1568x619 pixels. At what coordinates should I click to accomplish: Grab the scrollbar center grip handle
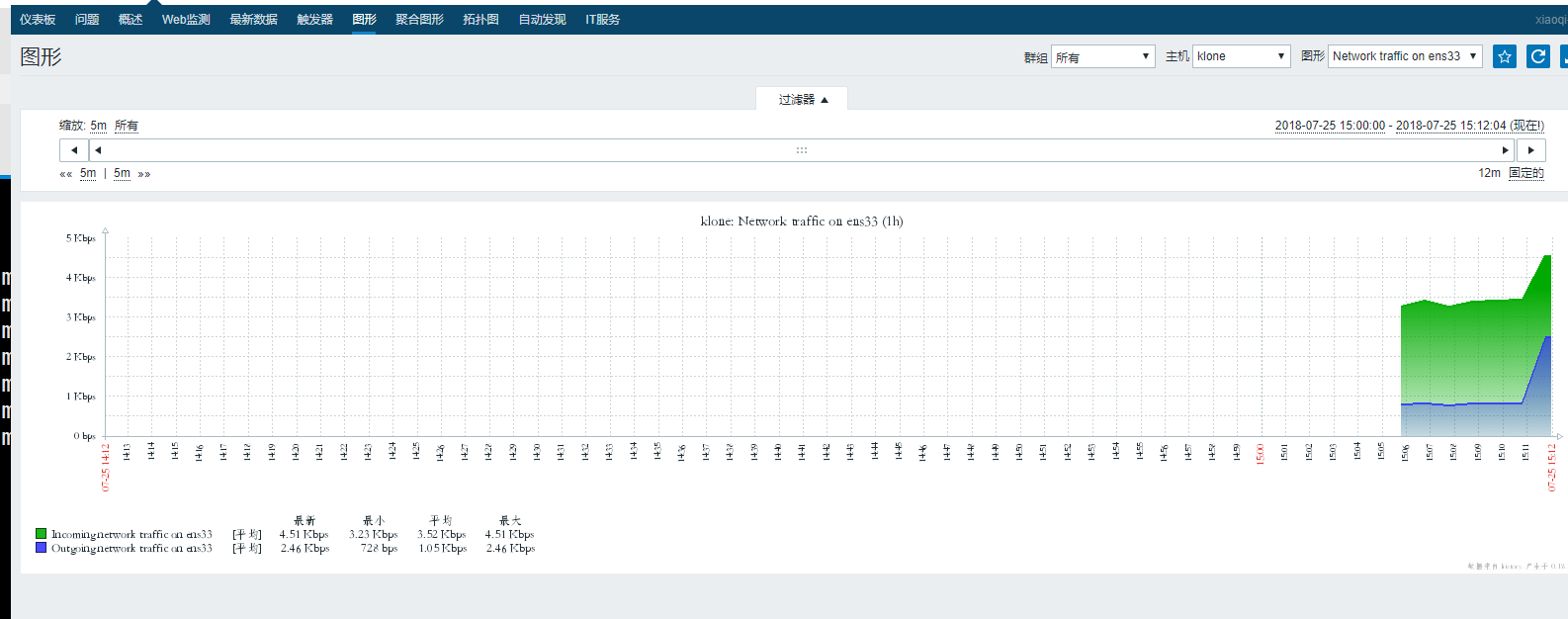(x=802, y=150)
